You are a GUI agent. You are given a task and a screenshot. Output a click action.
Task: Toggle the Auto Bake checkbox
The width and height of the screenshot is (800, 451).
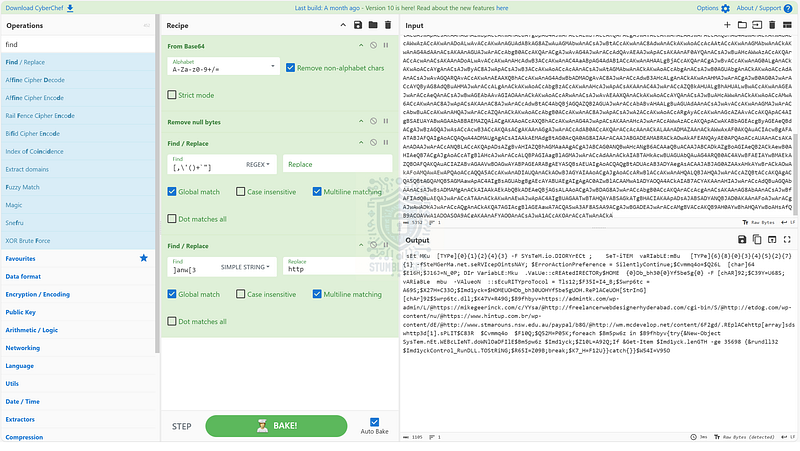(x=374, y=422)
